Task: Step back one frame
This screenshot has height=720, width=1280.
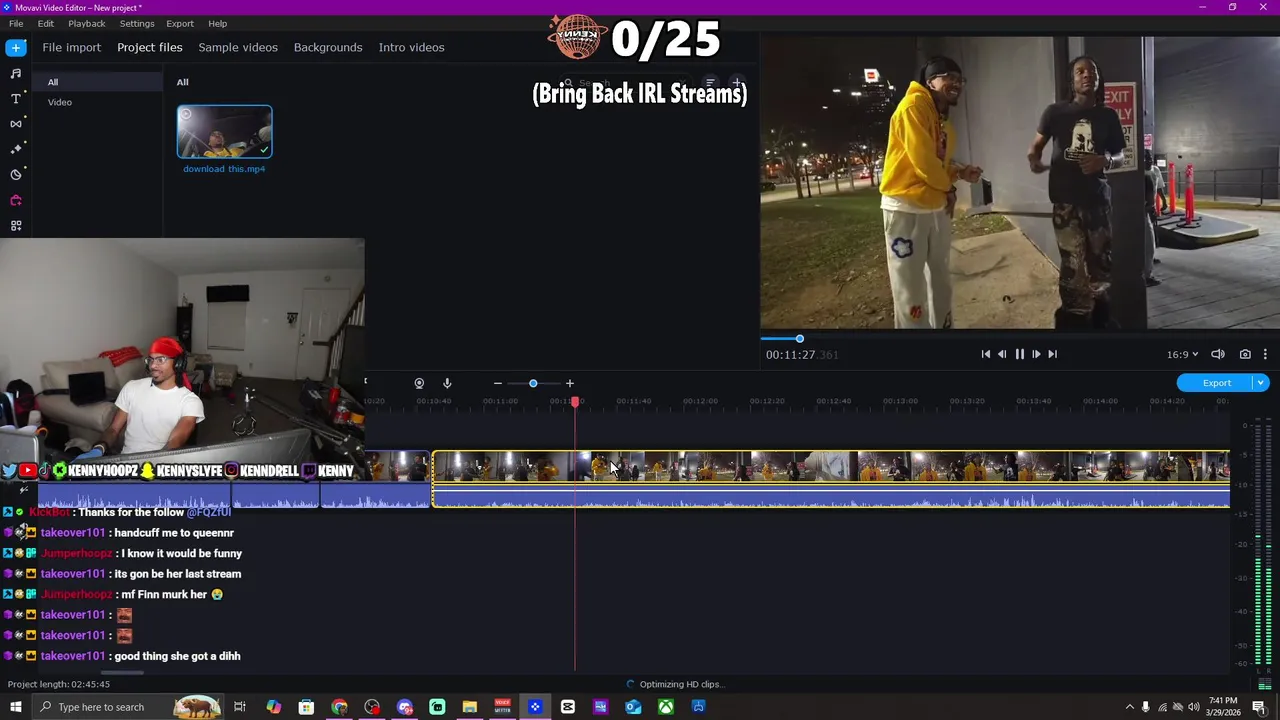Action: (x=1002, y=354)
